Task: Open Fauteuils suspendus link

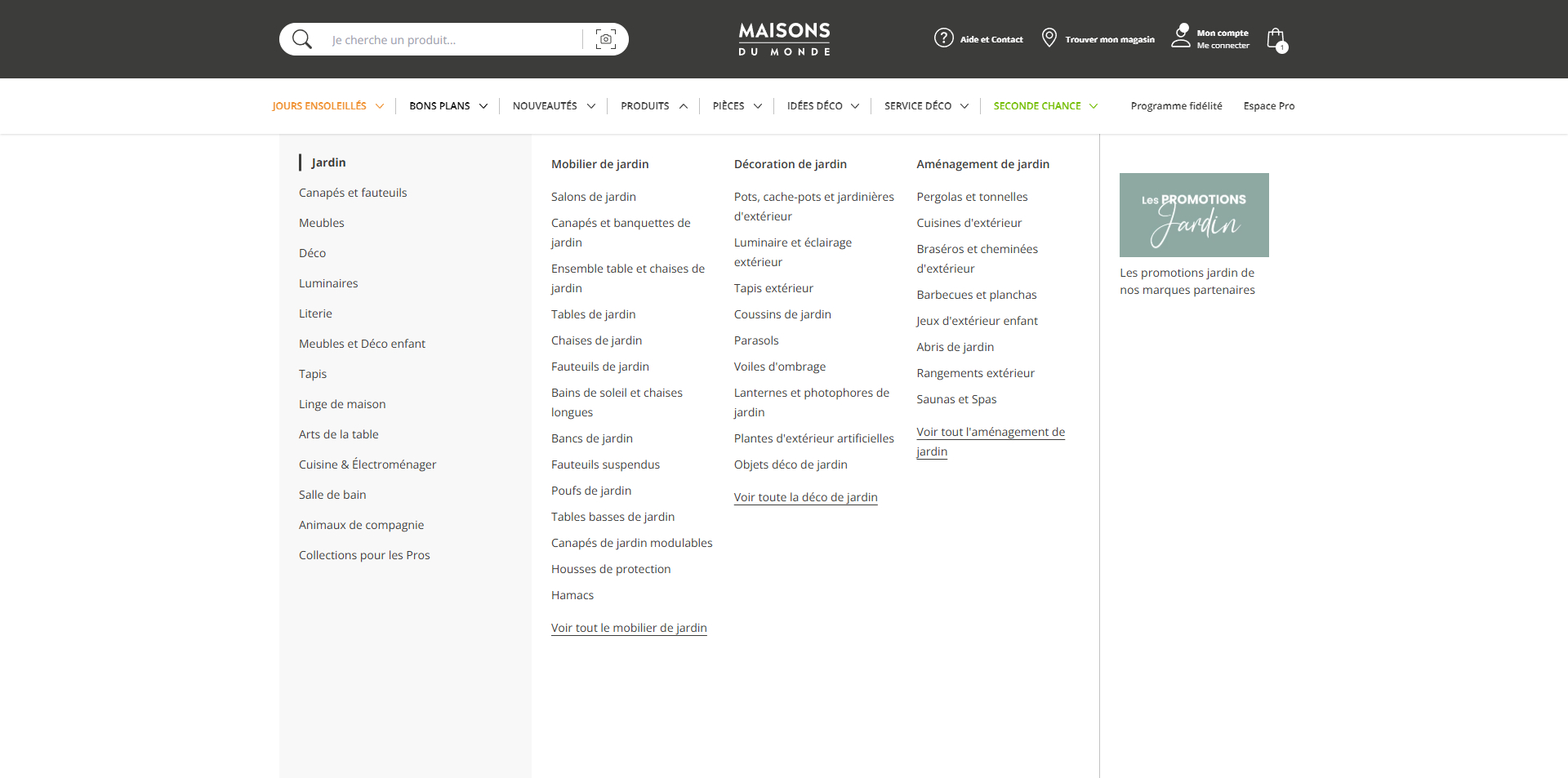Action: tap(606, 465)
